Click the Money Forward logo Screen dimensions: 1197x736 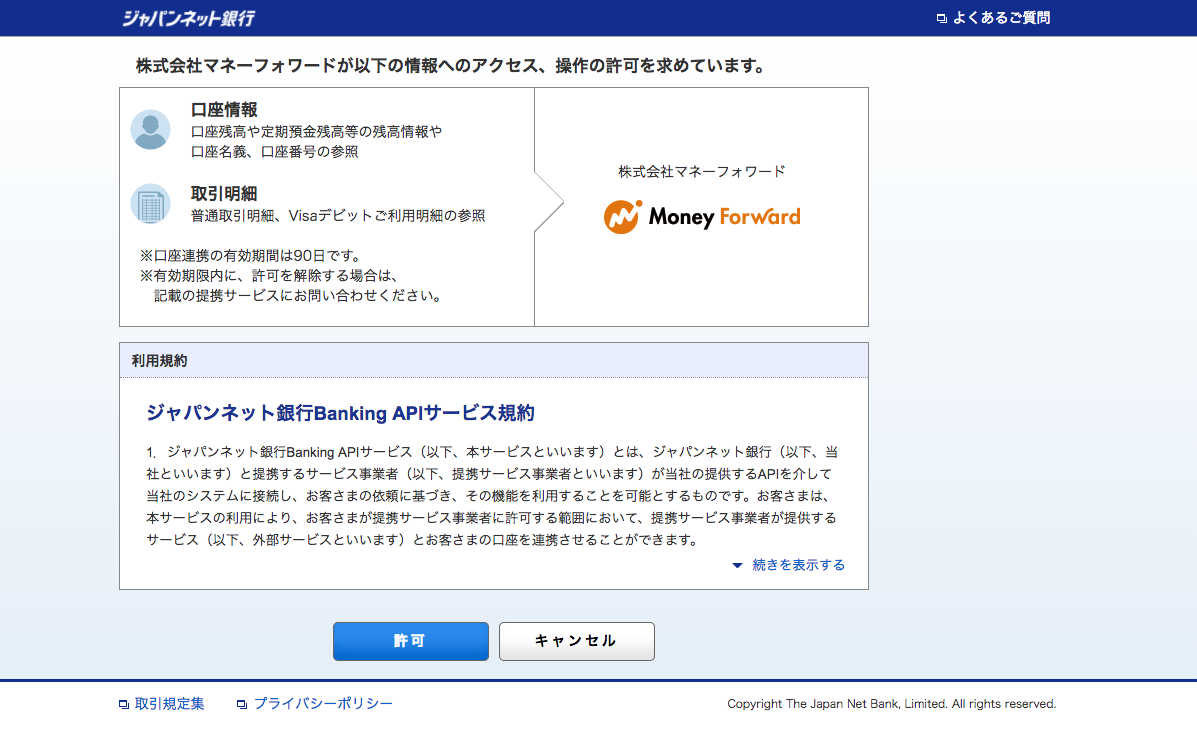(x=702, y=217)
